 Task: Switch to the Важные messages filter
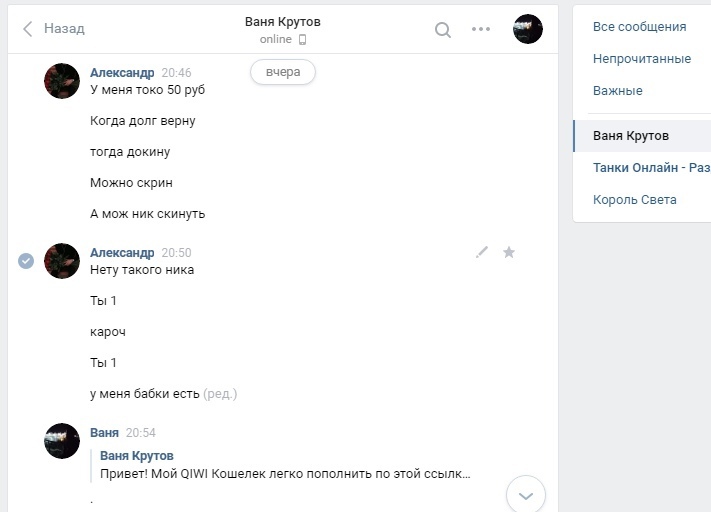coord(617,91)
